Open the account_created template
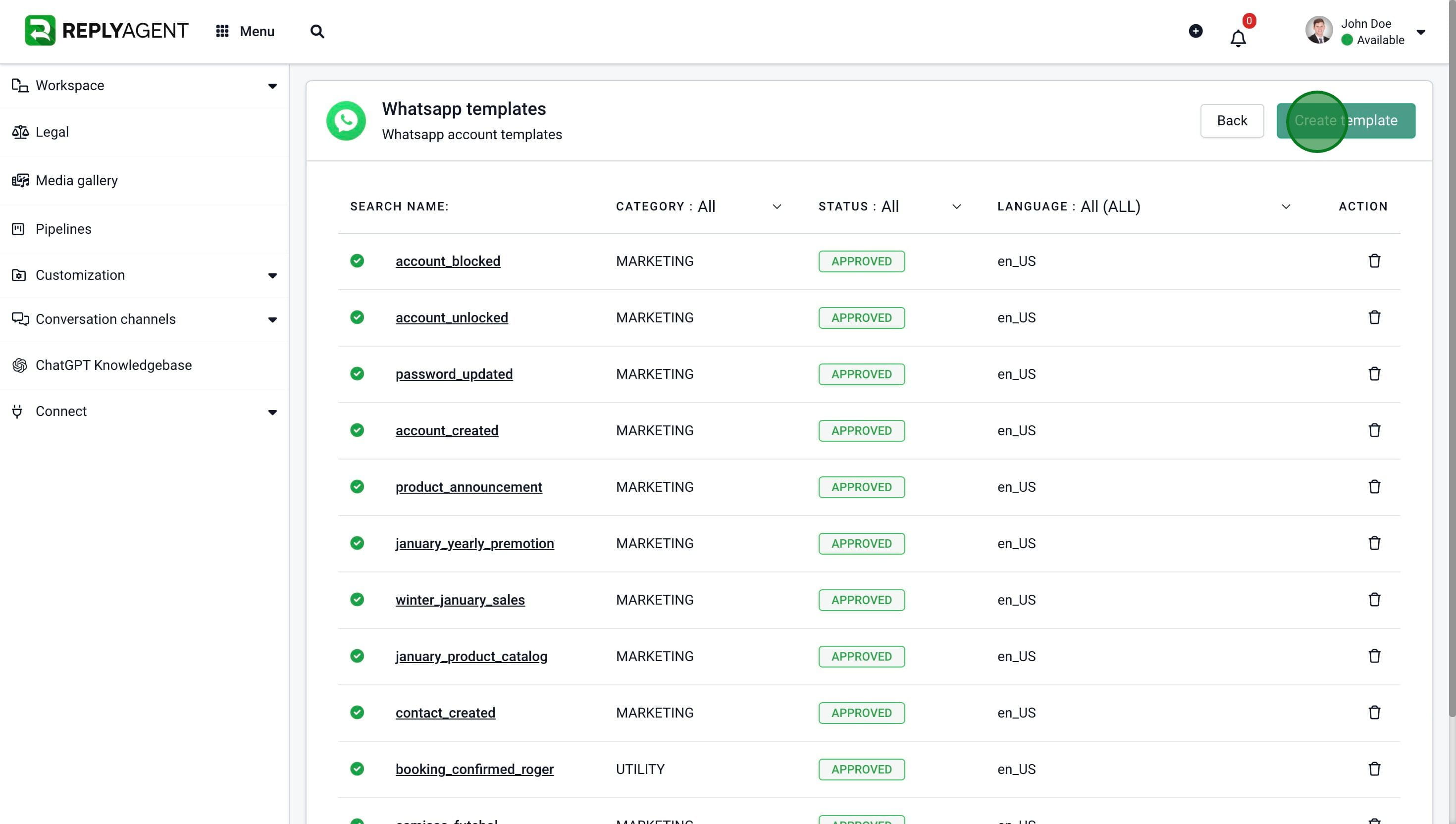The width and height of the screenshot is (1456, 824). [447, 431]
